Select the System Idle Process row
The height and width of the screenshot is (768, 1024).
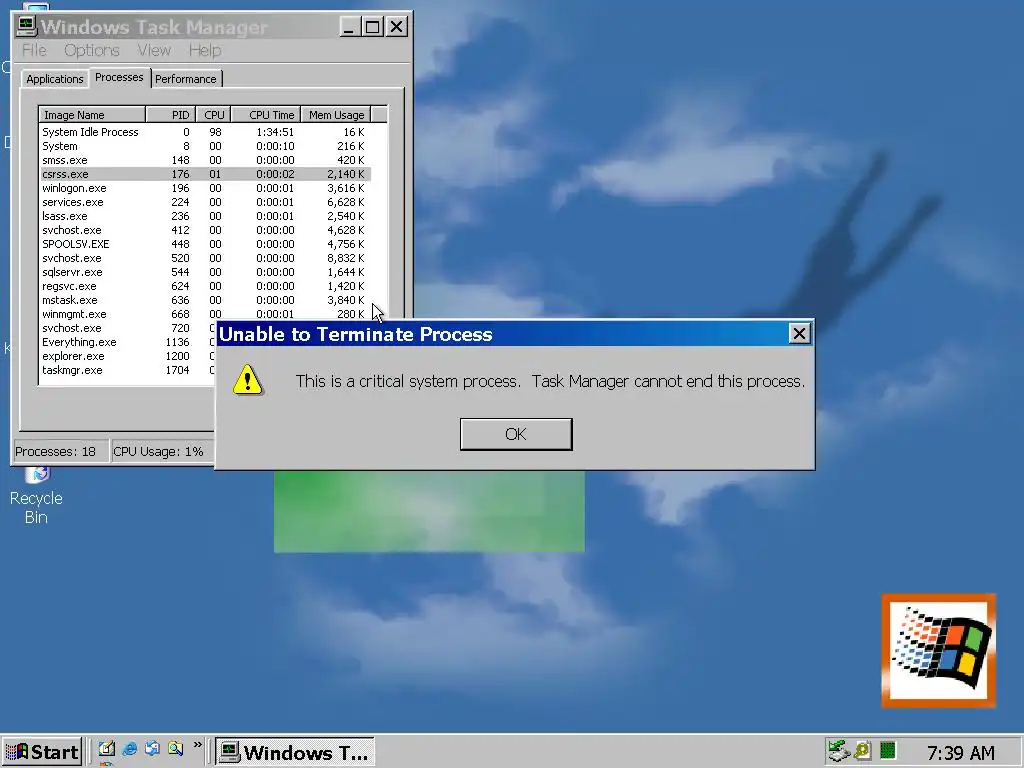click(x=205, y=132)
